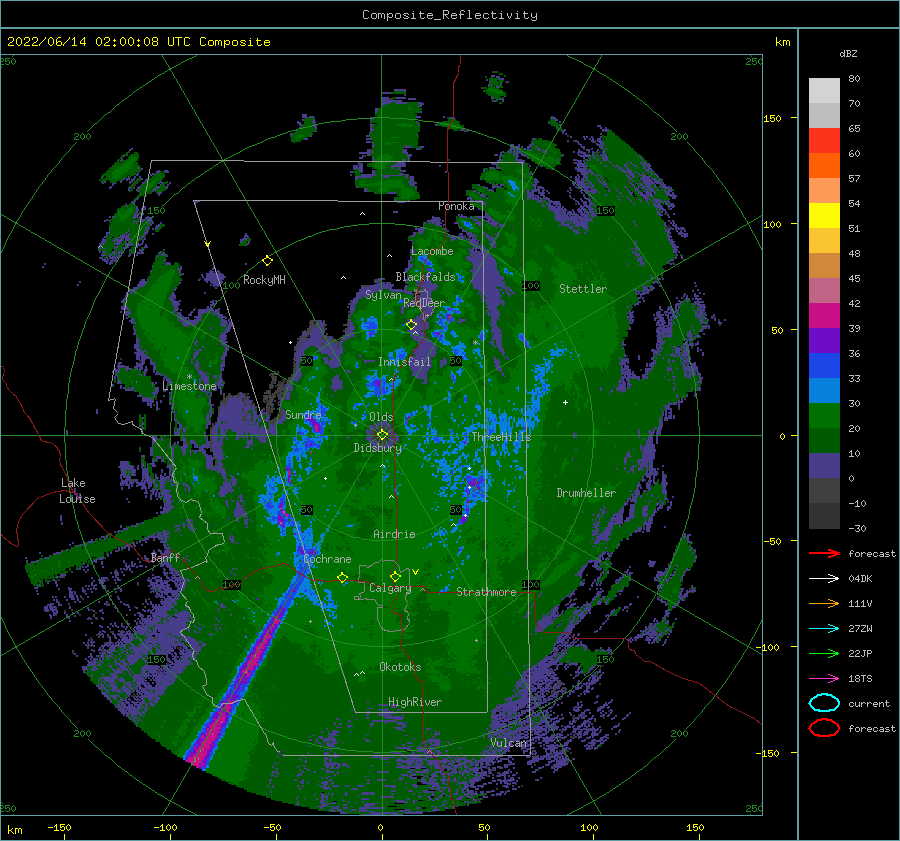The width and height of the screenshot is (900, 841).
Task: Click the Didsbury label
Action: (x=378, y=448)
